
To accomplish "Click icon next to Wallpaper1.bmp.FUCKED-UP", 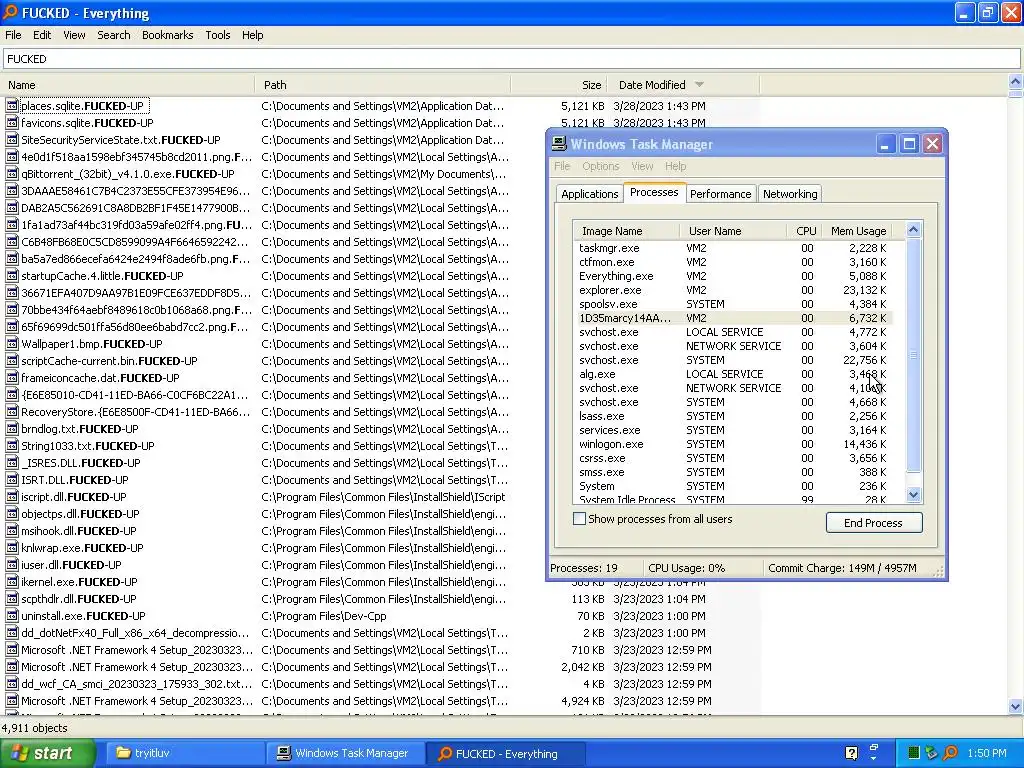I will [12, 344].
